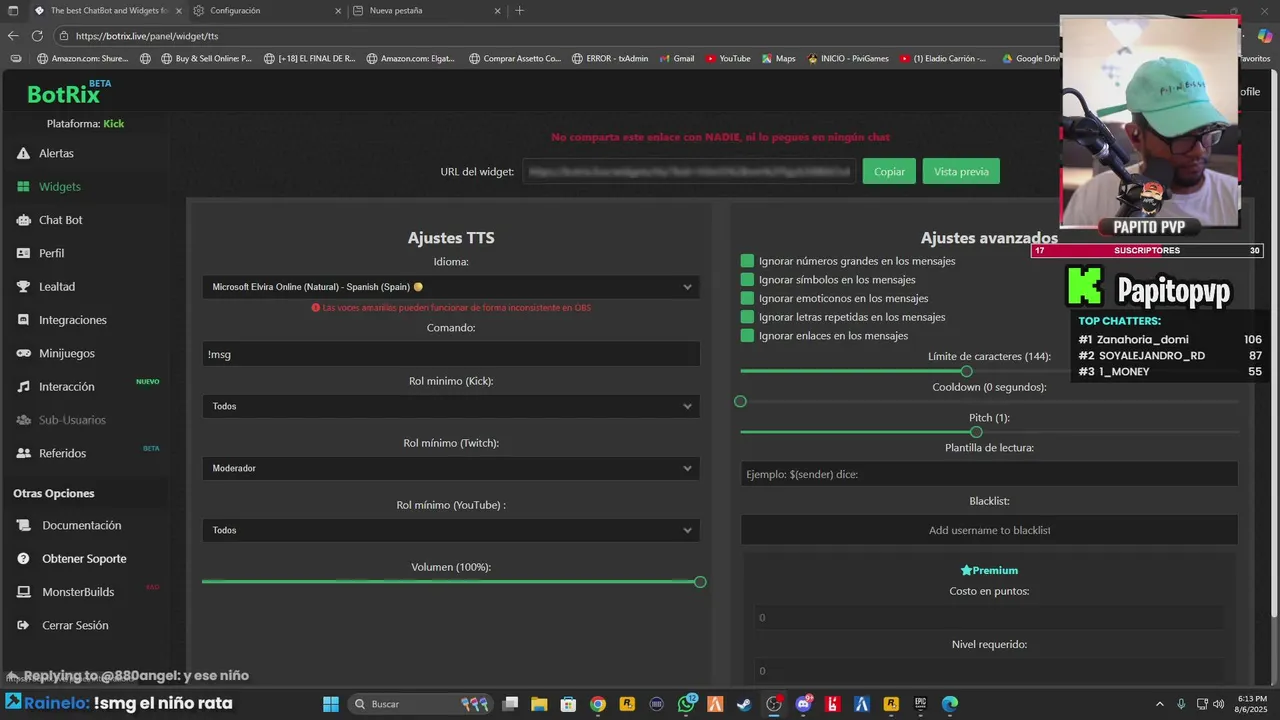This screenshot has height=720, width=1280.
Task: Open the Rol mínimo (Twitch) dropdown
Action: [x=451, y=468]
